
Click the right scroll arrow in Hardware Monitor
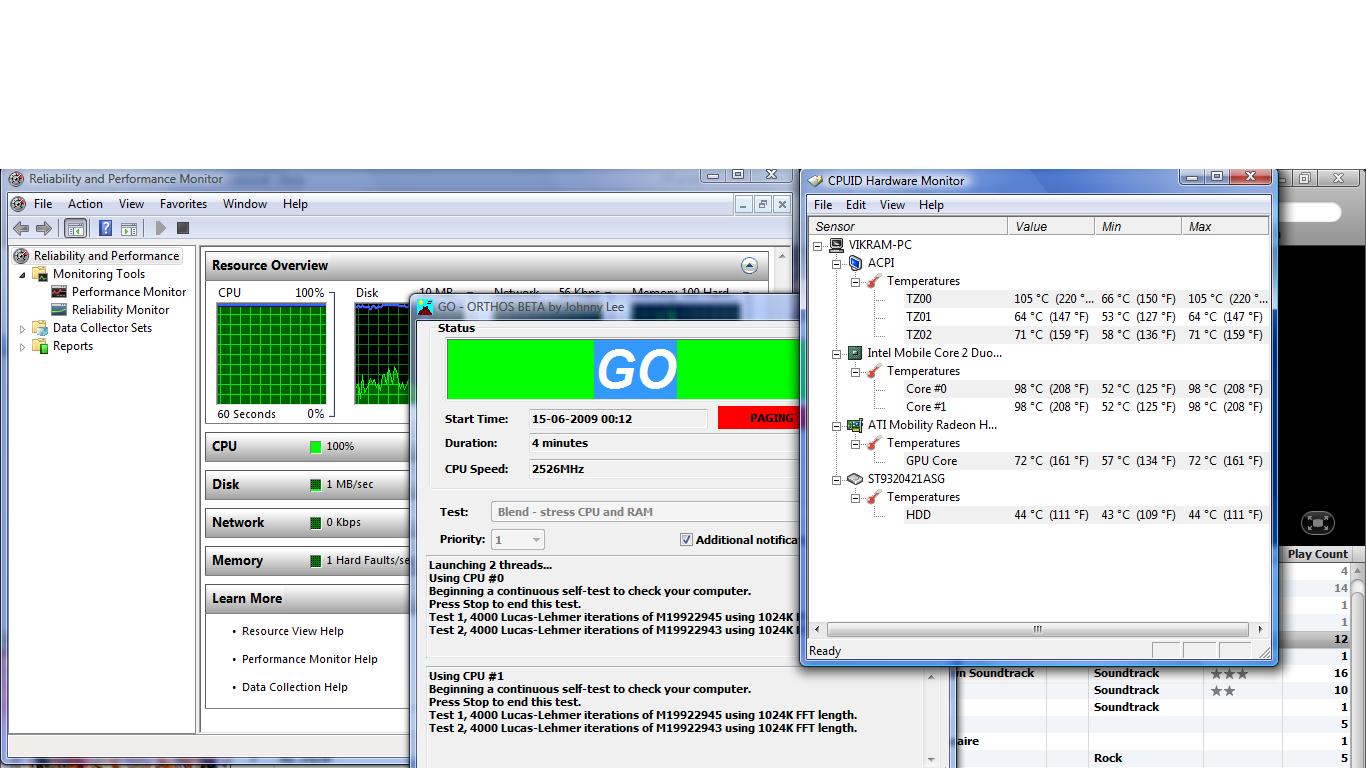tap(1260, 630)
